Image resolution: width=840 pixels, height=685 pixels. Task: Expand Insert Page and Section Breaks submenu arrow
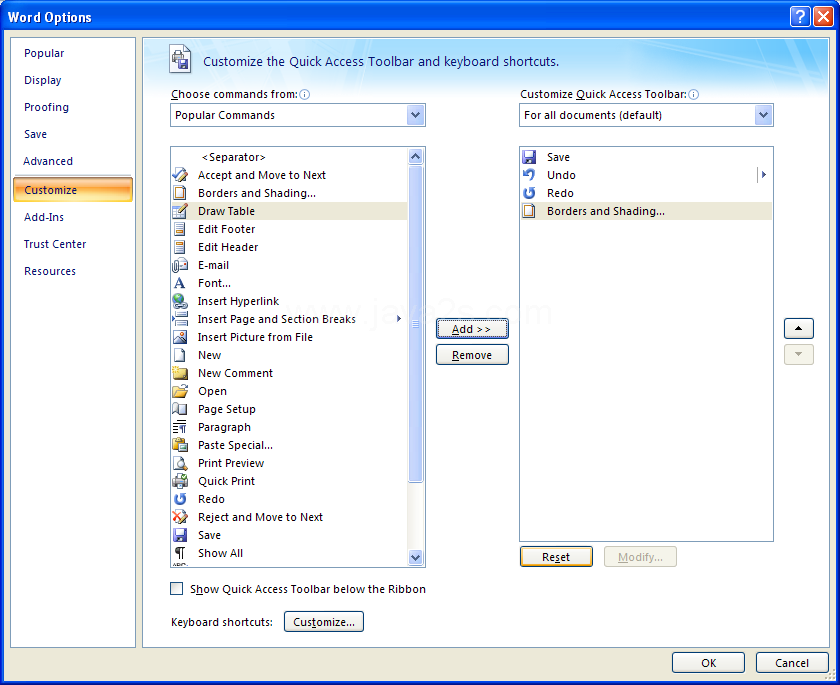pos(399,319)
